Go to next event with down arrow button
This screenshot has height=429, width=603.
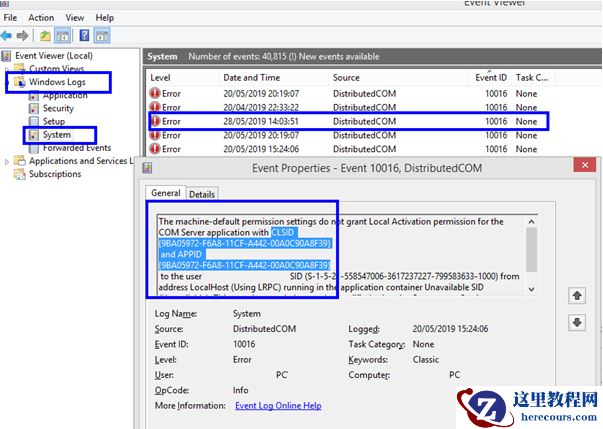click(577, 323)
